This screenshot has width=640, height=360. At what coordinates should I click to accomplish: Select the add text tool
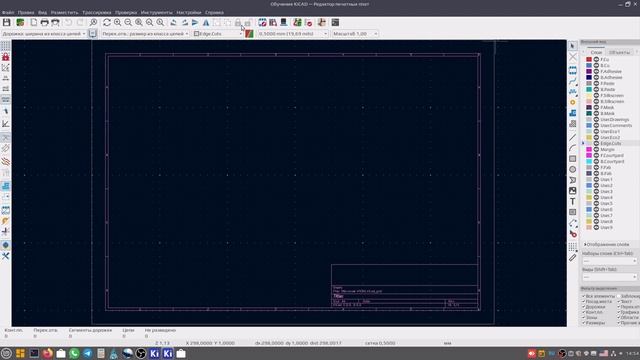pyautogui.click(x=573, y=202)
